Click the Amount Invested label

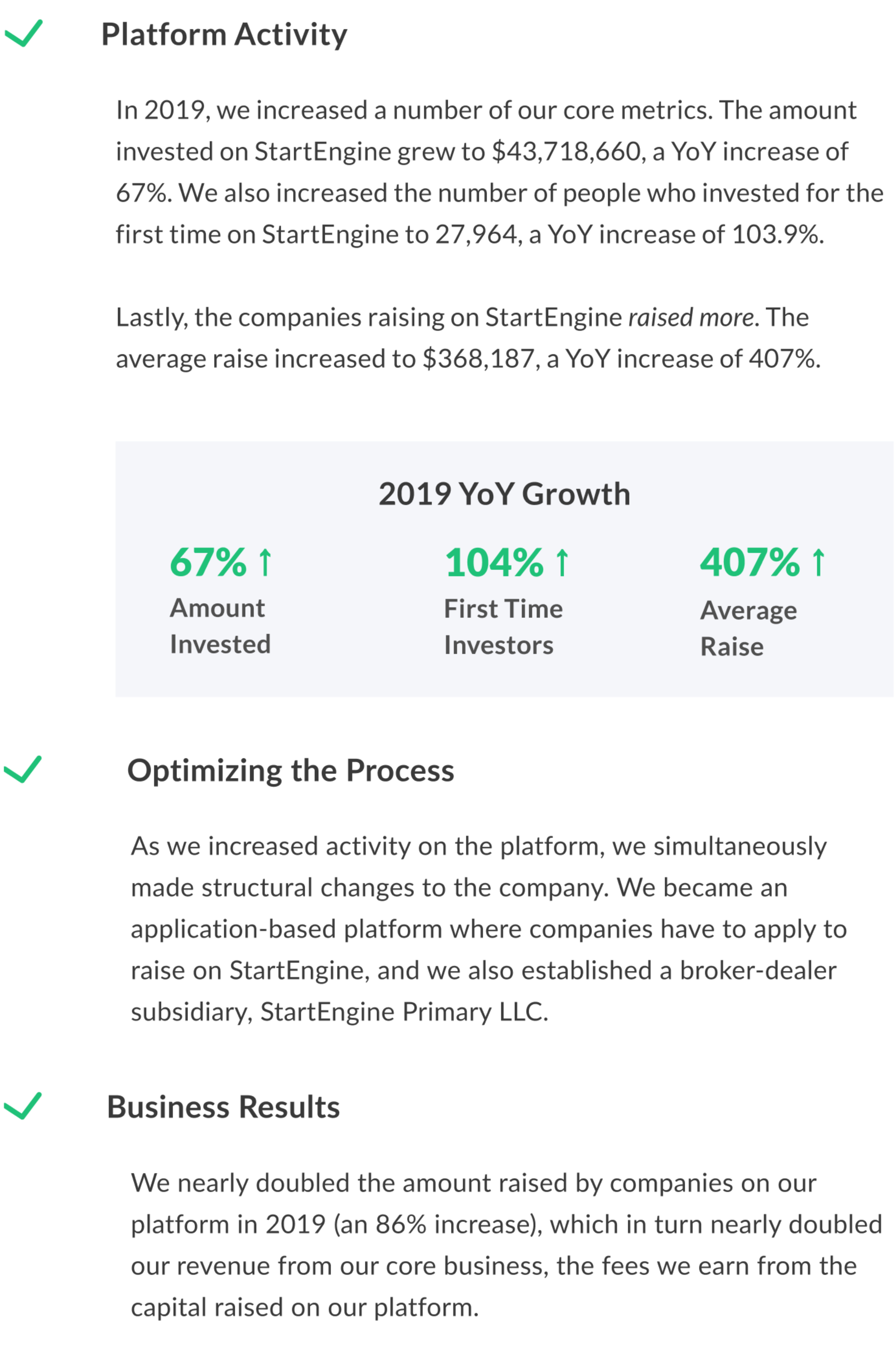pos(220,626)
